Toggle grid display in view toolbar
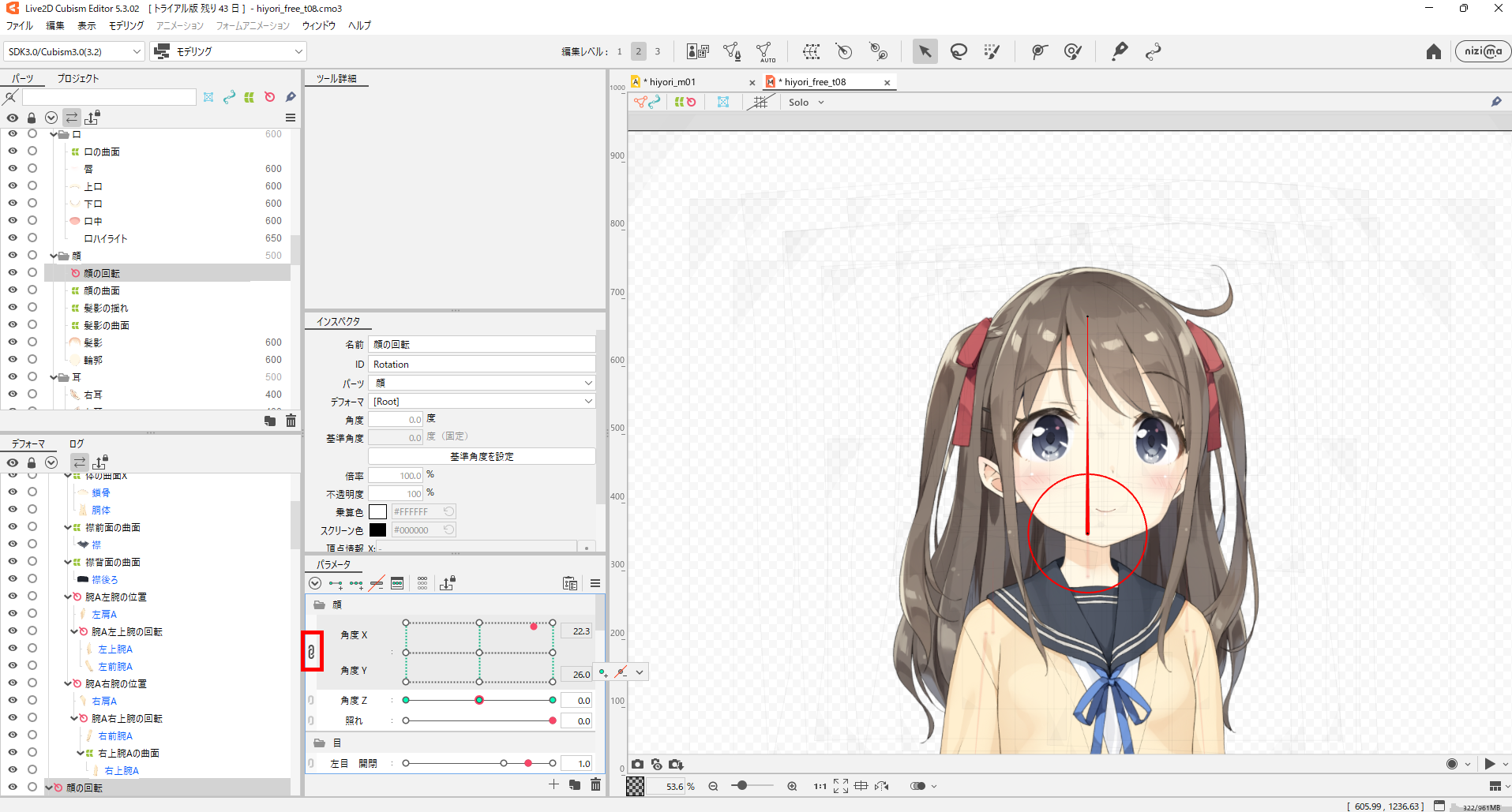 (x=760, y=102)
